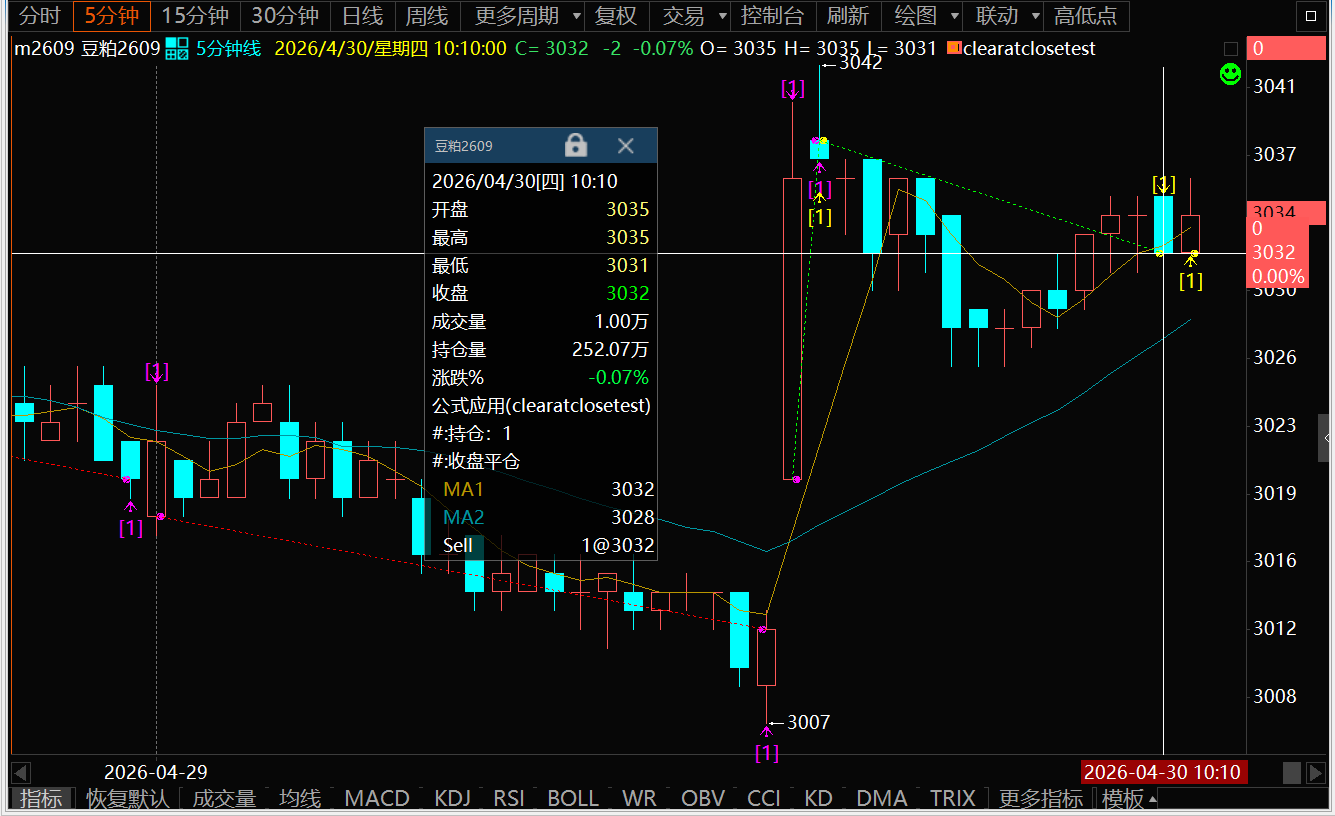Screen dimensions: 1335x816
Task: Toggle the small checkbox near the top-right price axis
Action: [x=1231, y=48]
